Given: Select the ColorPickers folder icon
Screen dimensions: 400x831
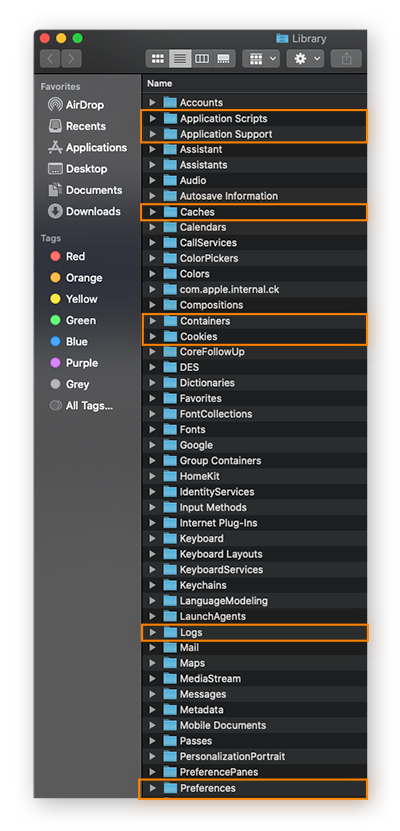Looking at the screenshot, I should point(170,258).
